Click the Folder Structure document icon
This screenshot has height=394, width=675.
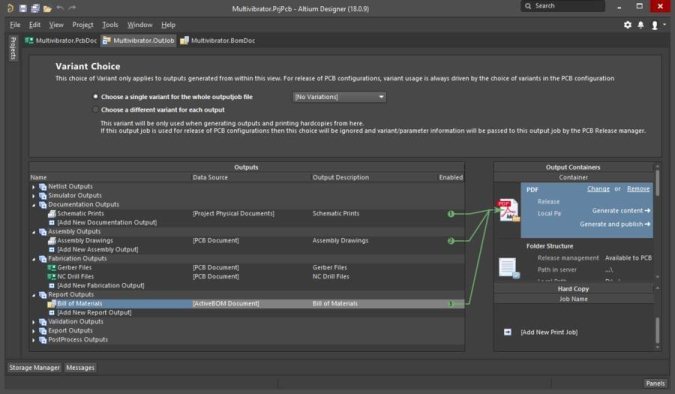click(x=509, y=268)
